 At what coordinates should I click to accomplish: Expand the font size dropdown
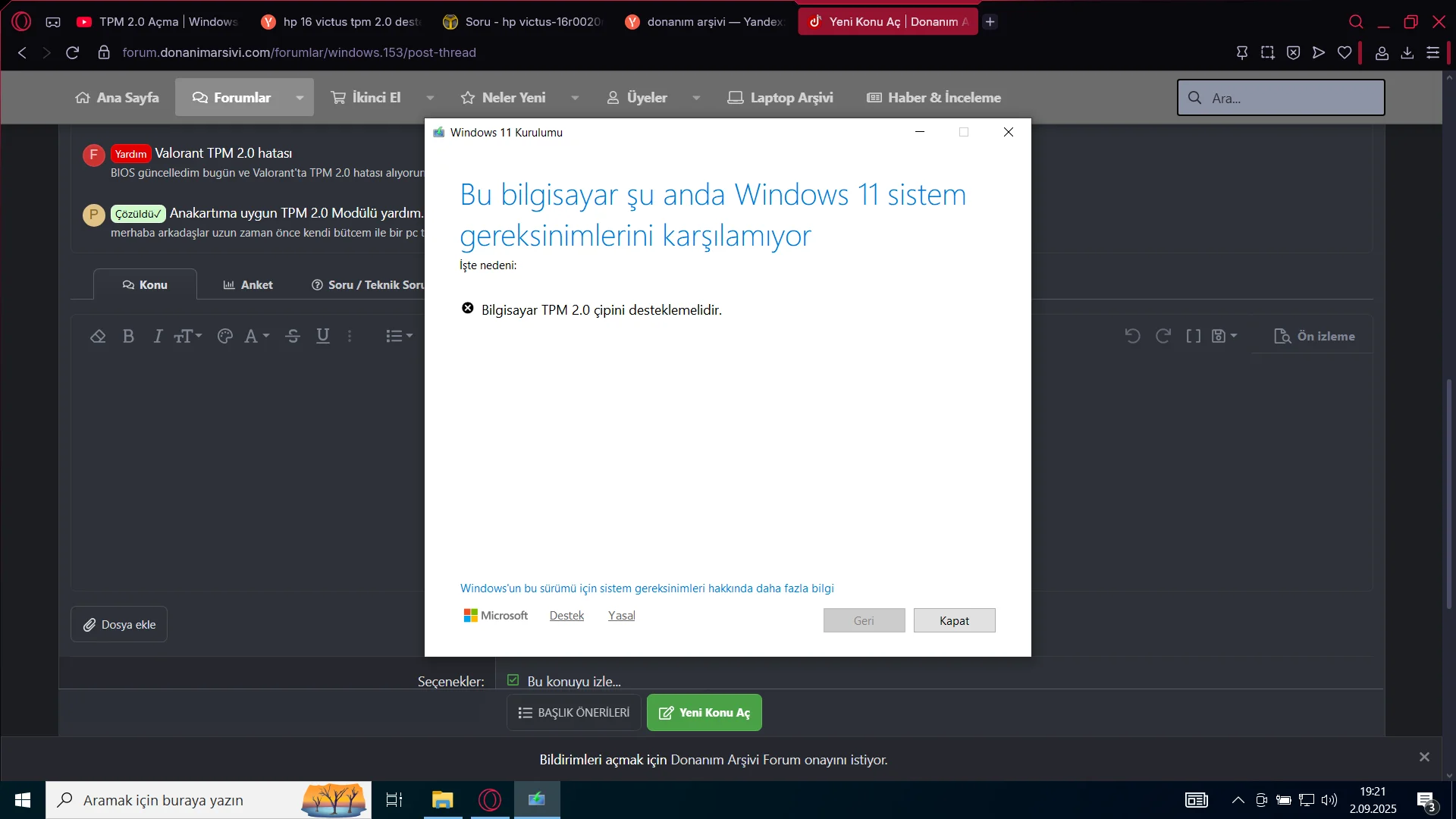coord(187,336)
